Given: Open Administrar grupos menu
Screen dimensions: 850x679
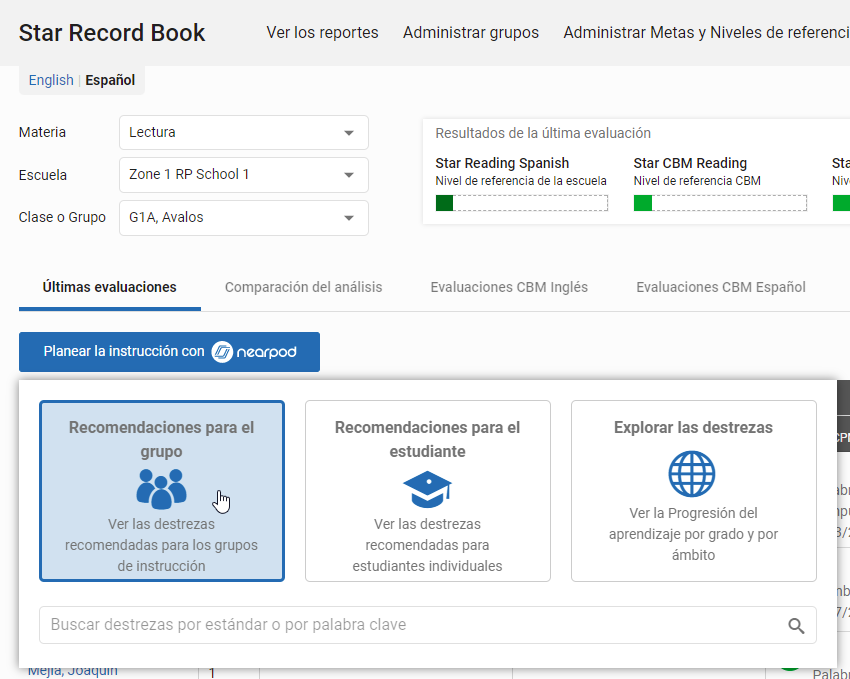Looking at the screenshot, I should [471, 33].
